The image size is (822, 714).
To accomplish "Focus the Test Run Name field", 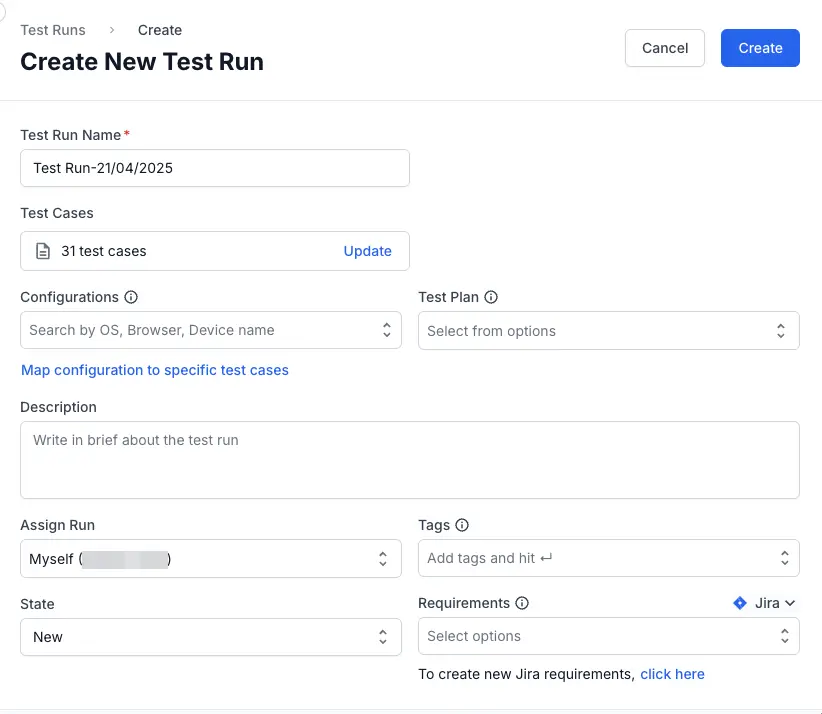I will click(214, 168).
